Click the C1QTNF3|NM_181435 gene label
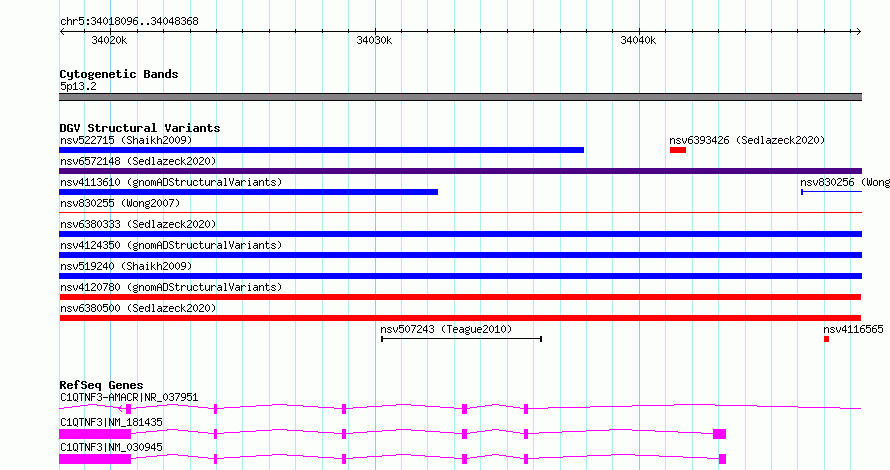 (x=111, y=422)
